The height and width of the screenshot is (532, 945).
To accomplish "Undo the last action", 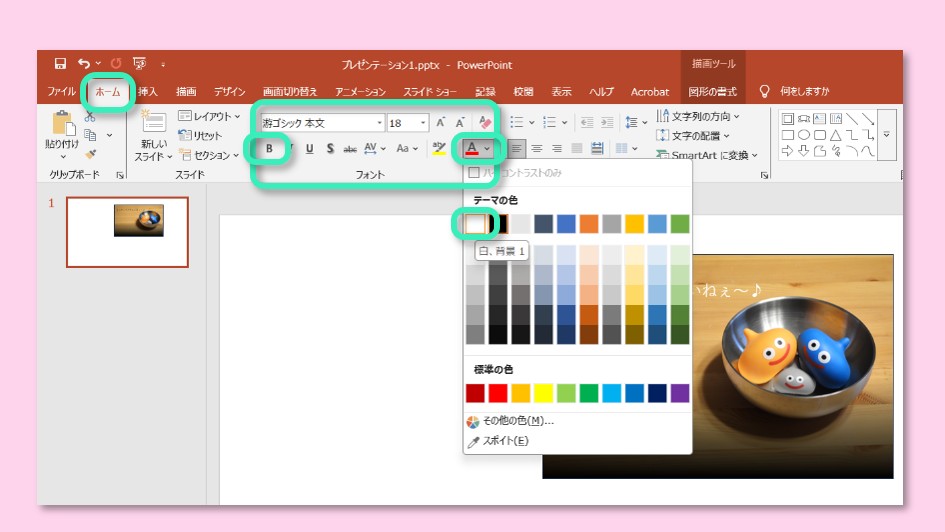I will coord(84,63).
